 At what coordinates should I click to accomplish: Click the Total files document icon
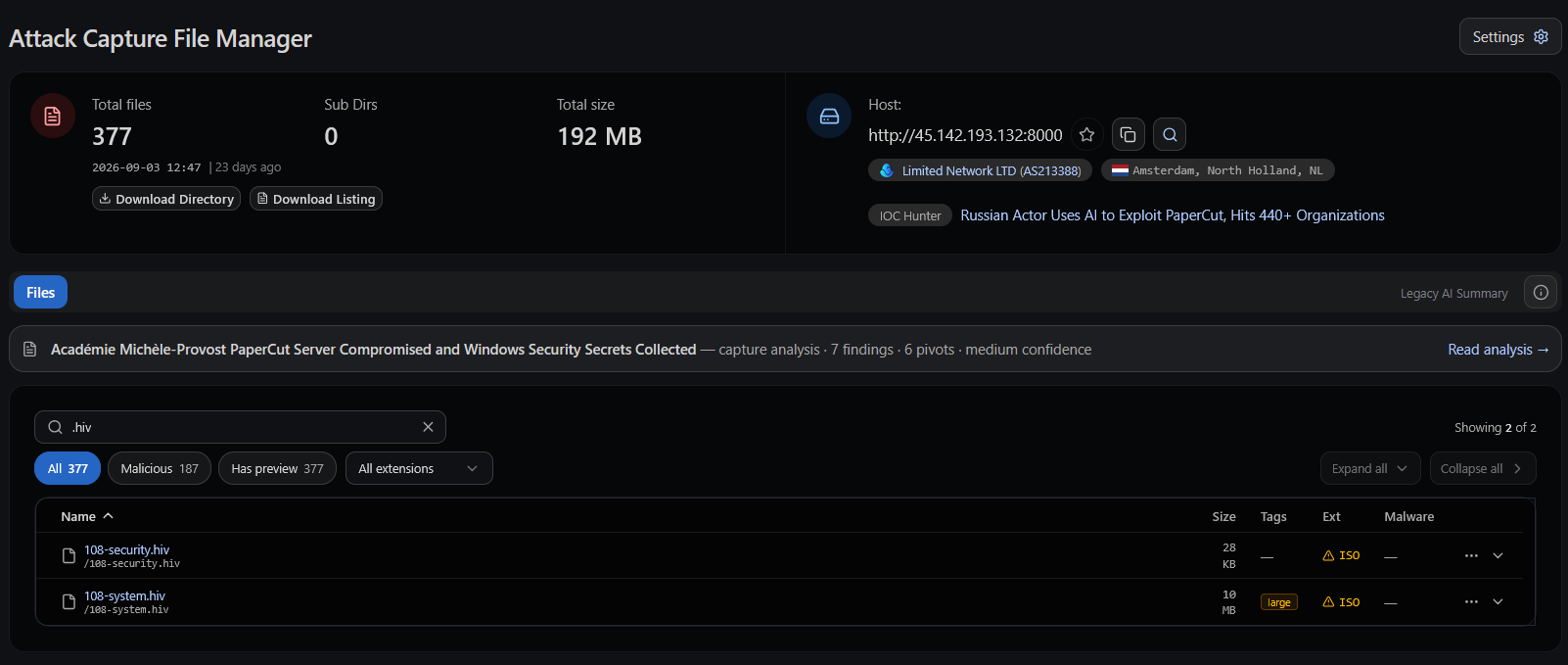(x=53, y=116)
